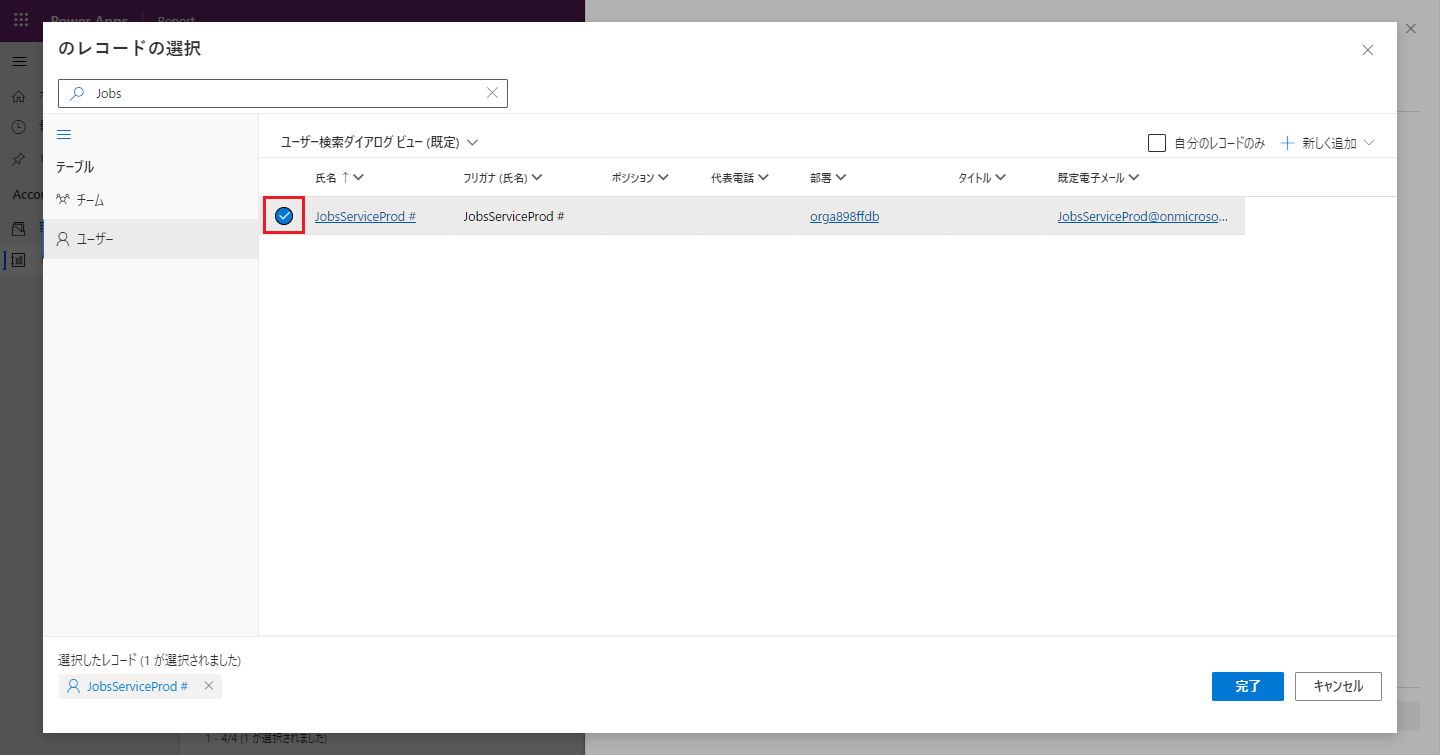Viewport: 1440px width, 755px height.
Task: Open orga898ffdb department link
Action: pos(845,216)
